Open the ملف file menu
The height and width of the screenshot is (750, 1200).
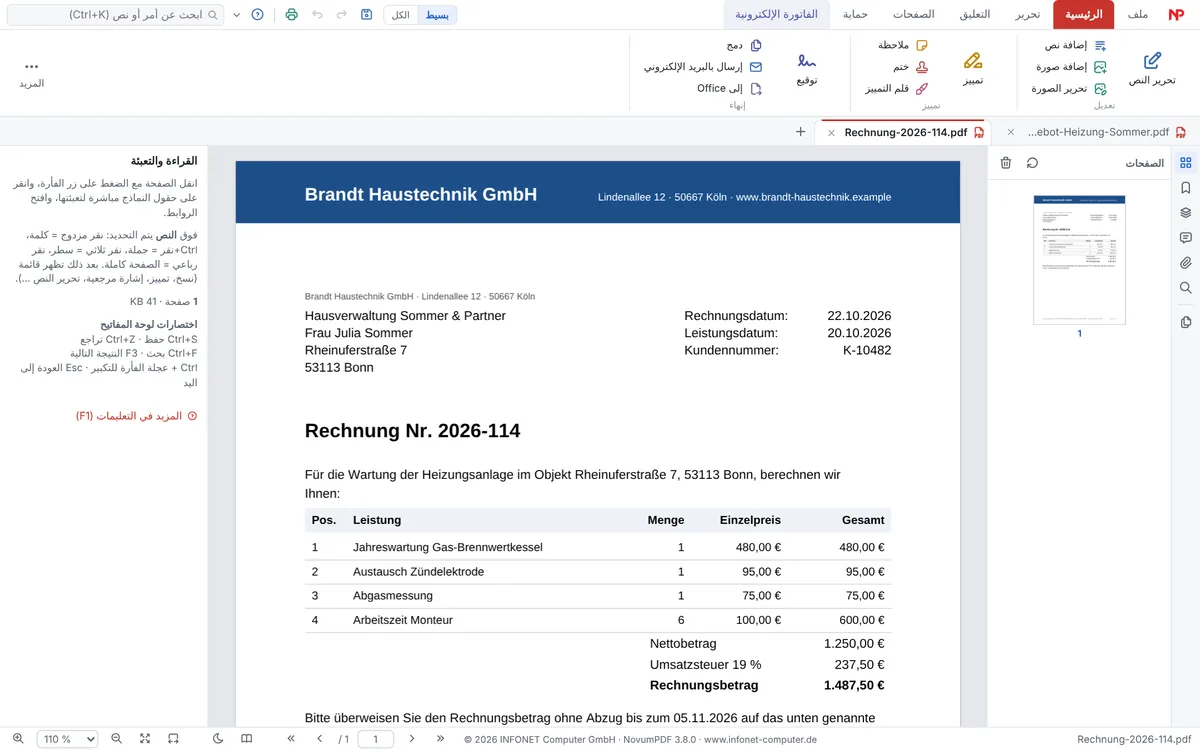click(x=1137, y=15)
